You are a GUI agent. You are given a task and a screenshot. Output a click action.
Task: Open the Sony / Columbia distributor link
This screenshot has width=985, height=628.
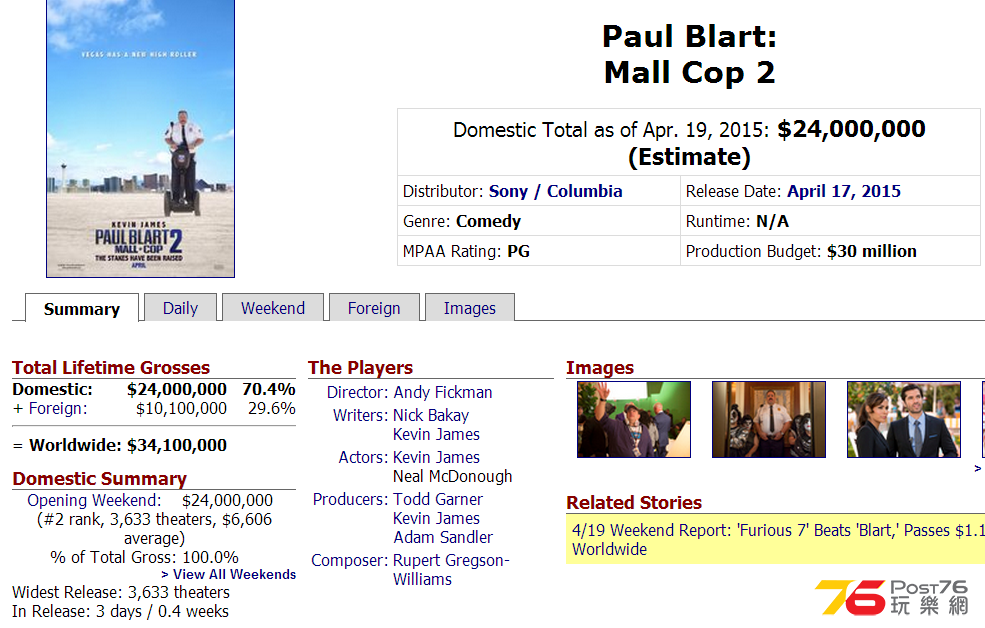(x=555, y=191)
